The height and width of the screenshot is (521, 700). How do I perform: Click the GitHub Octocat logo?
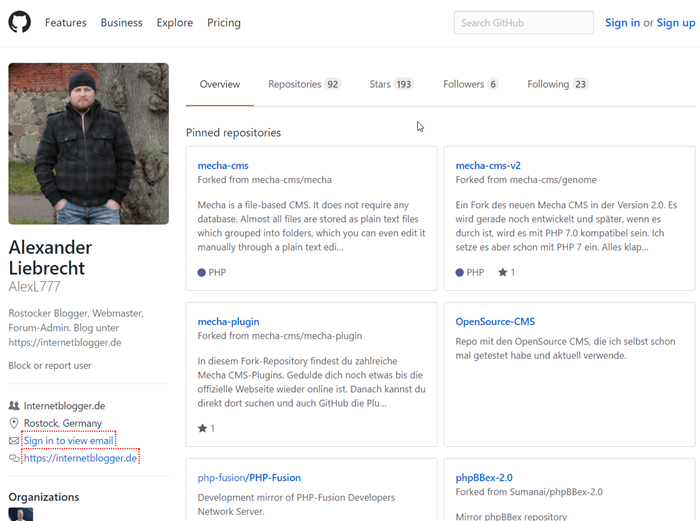pyautogui.click(x=20, y=22)
